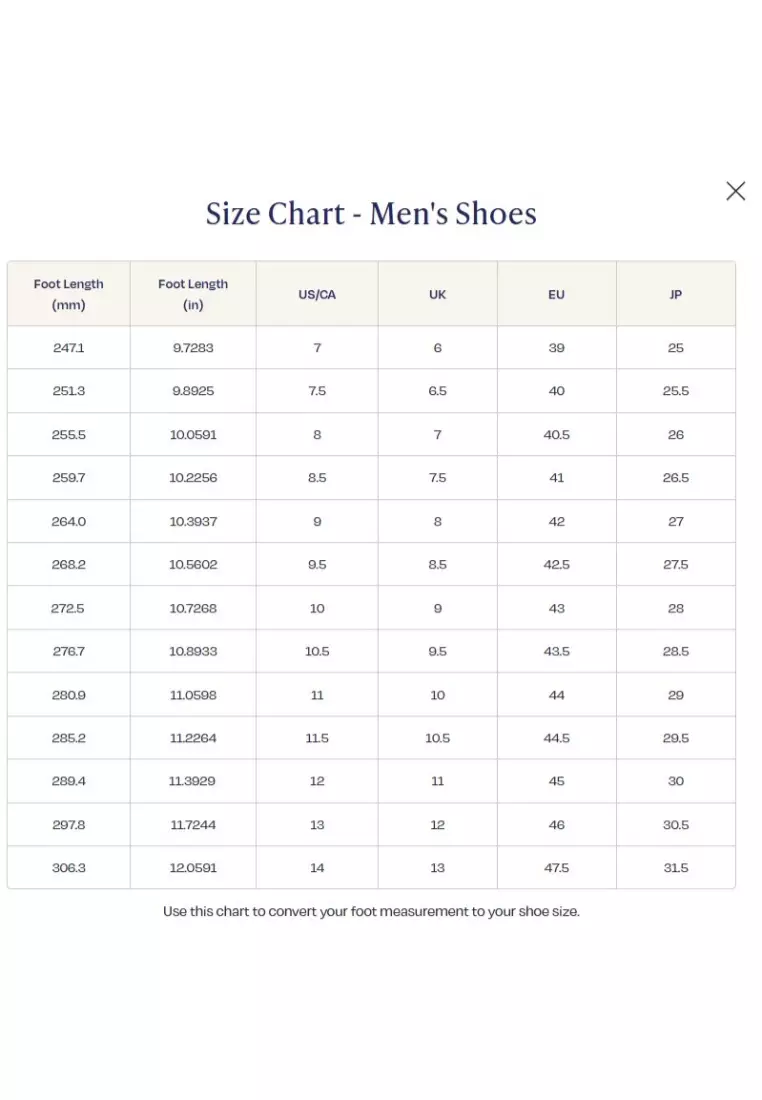Image resolution: width=762 pixels, height=1100 pixels.
Task: Click the EU size 47.5 cell
Action: (x=556, y=868)
